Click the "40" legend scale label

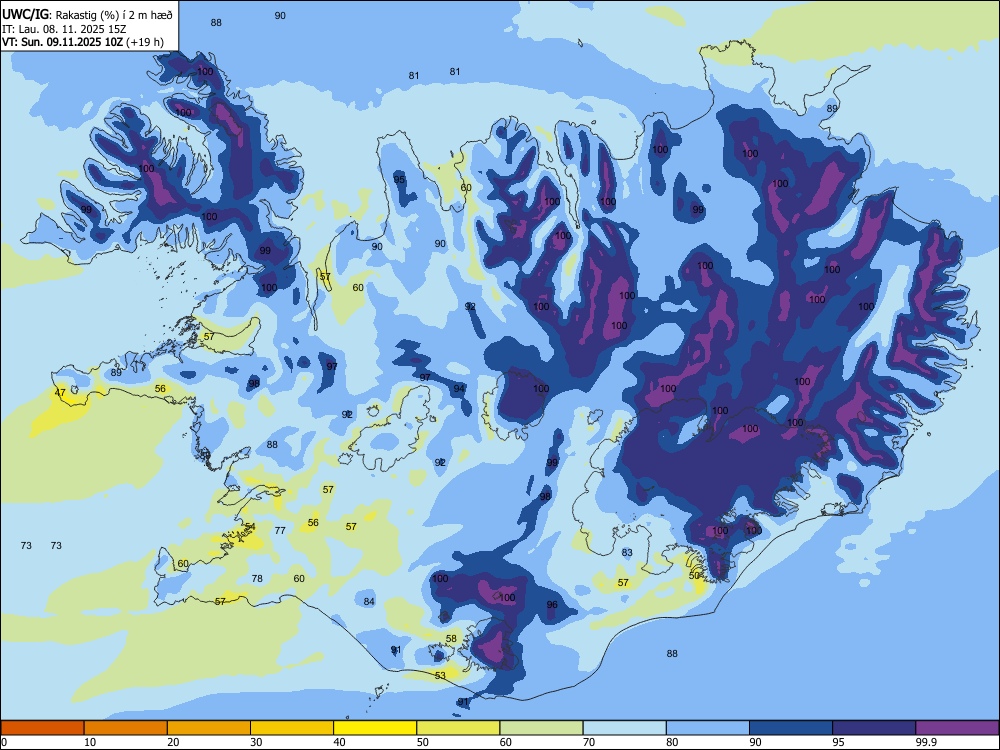(x=339, y=742)
